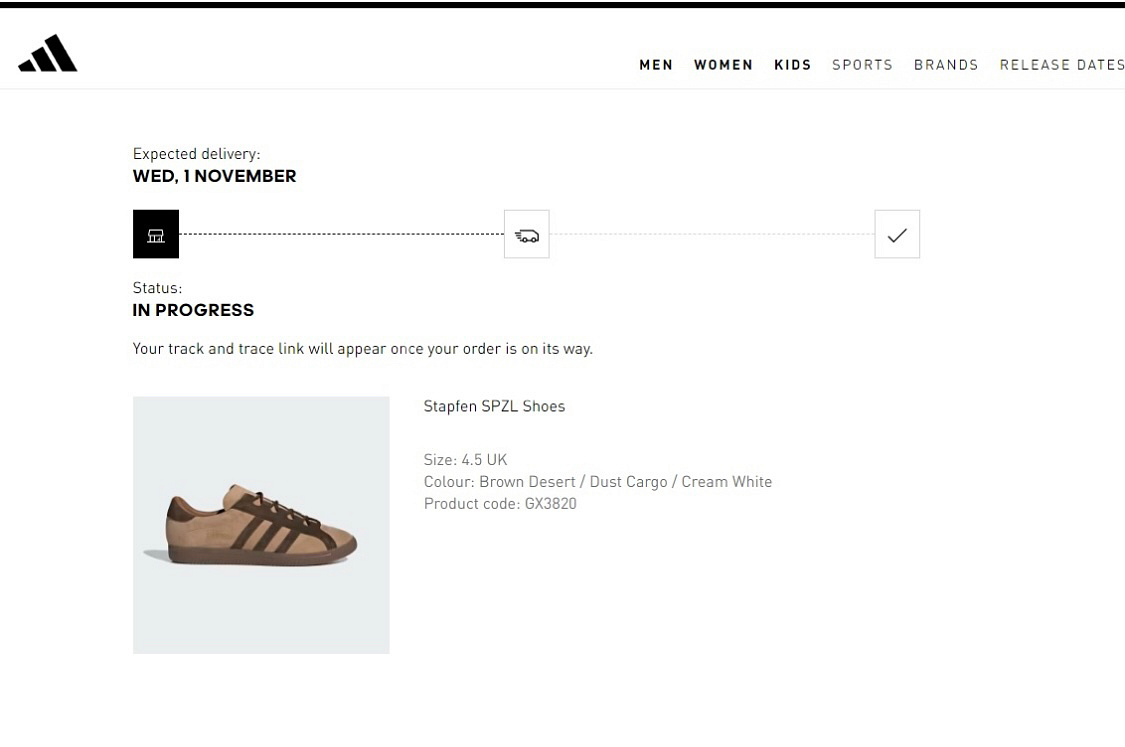Viewport: 1125px width, 747px height.
Task: Click the track and trace link message
Action: [x=362, y=349]
